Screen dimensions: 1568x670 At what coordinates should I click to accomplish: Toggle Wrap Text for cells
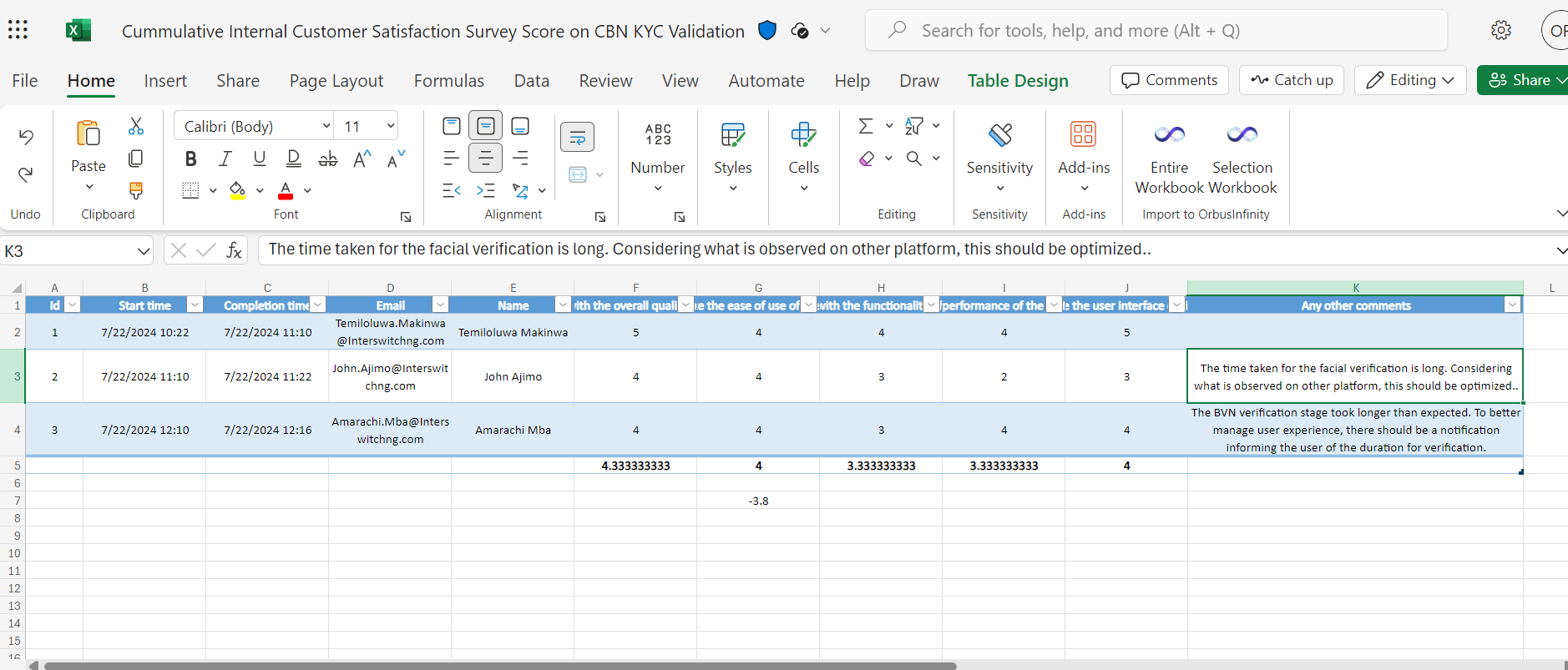[x=577, y=137]
